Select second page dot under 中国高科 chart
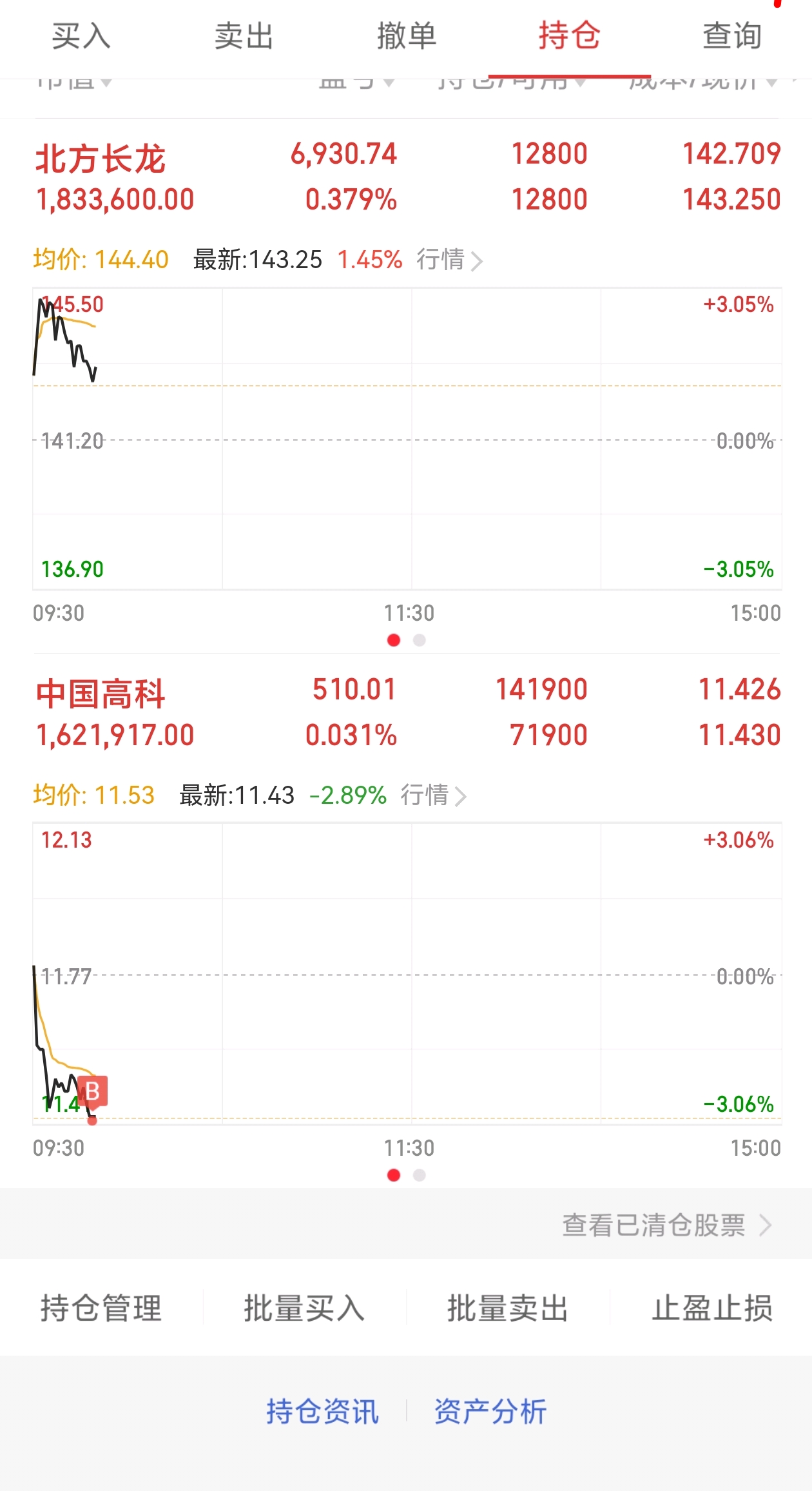This screenshot has width=812, height=1491. pos(419,1175)
